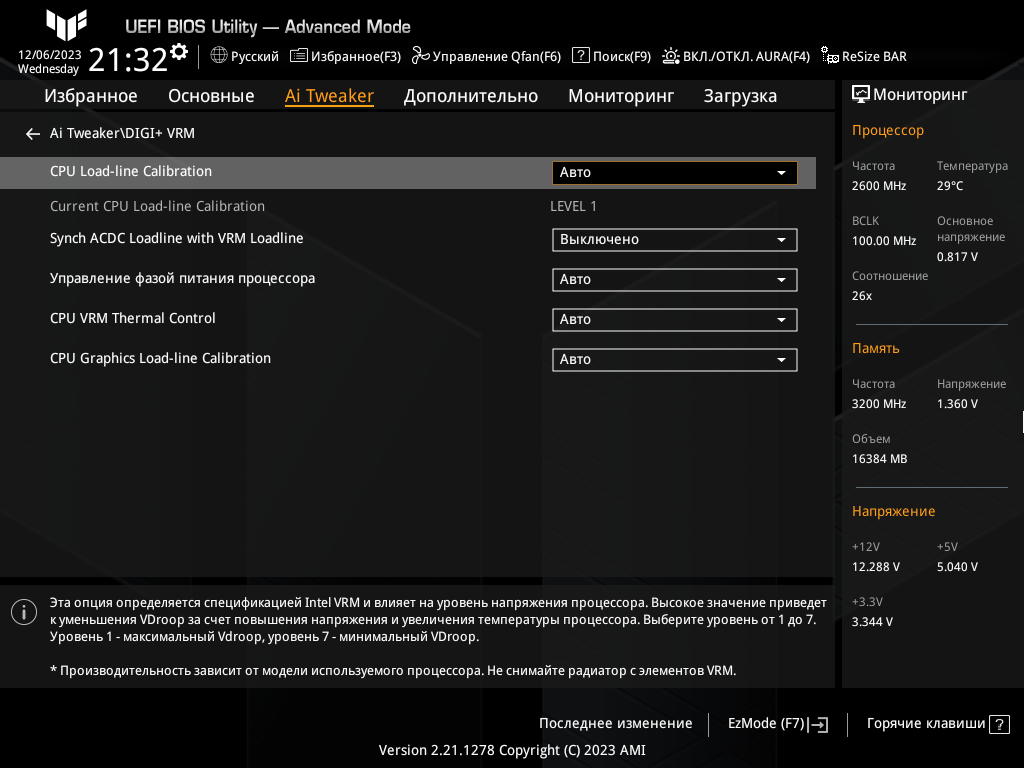Open CPU Graphics Load-line Calibration dropdown

pos(675,359)
